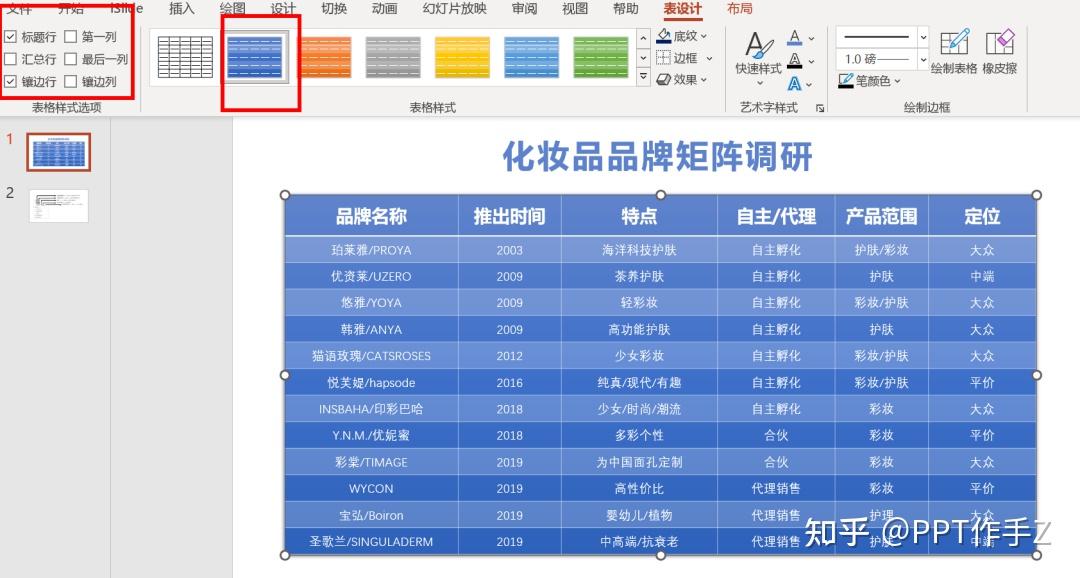The image size is (1080, 578).
Task: Expand the full table styles gallery
Action: click(643, 77)
